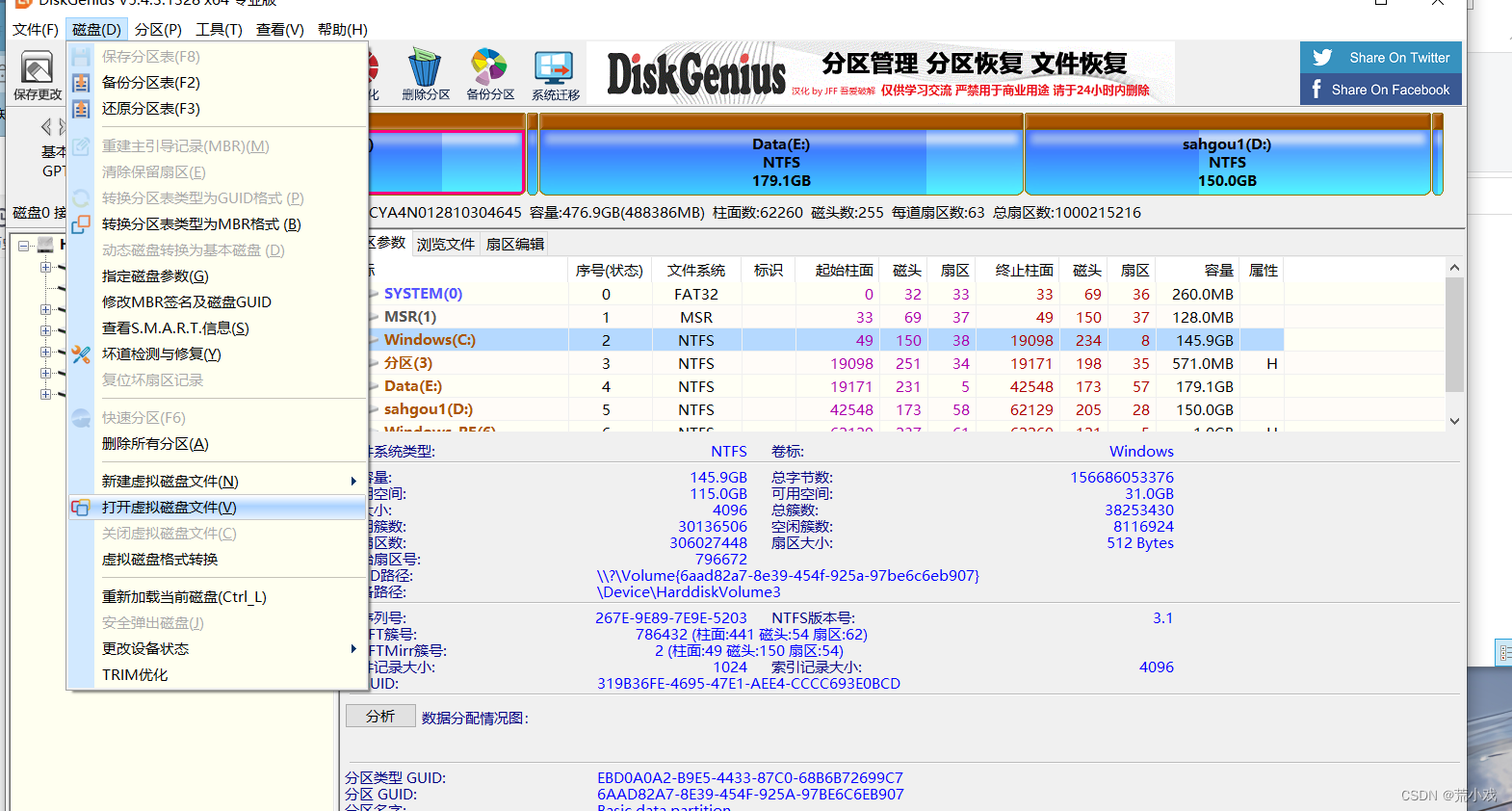This screenshot has height=811, width=1512.
Task: Open the 更改设备状态 submenu arrow
Action: [353, 649]
